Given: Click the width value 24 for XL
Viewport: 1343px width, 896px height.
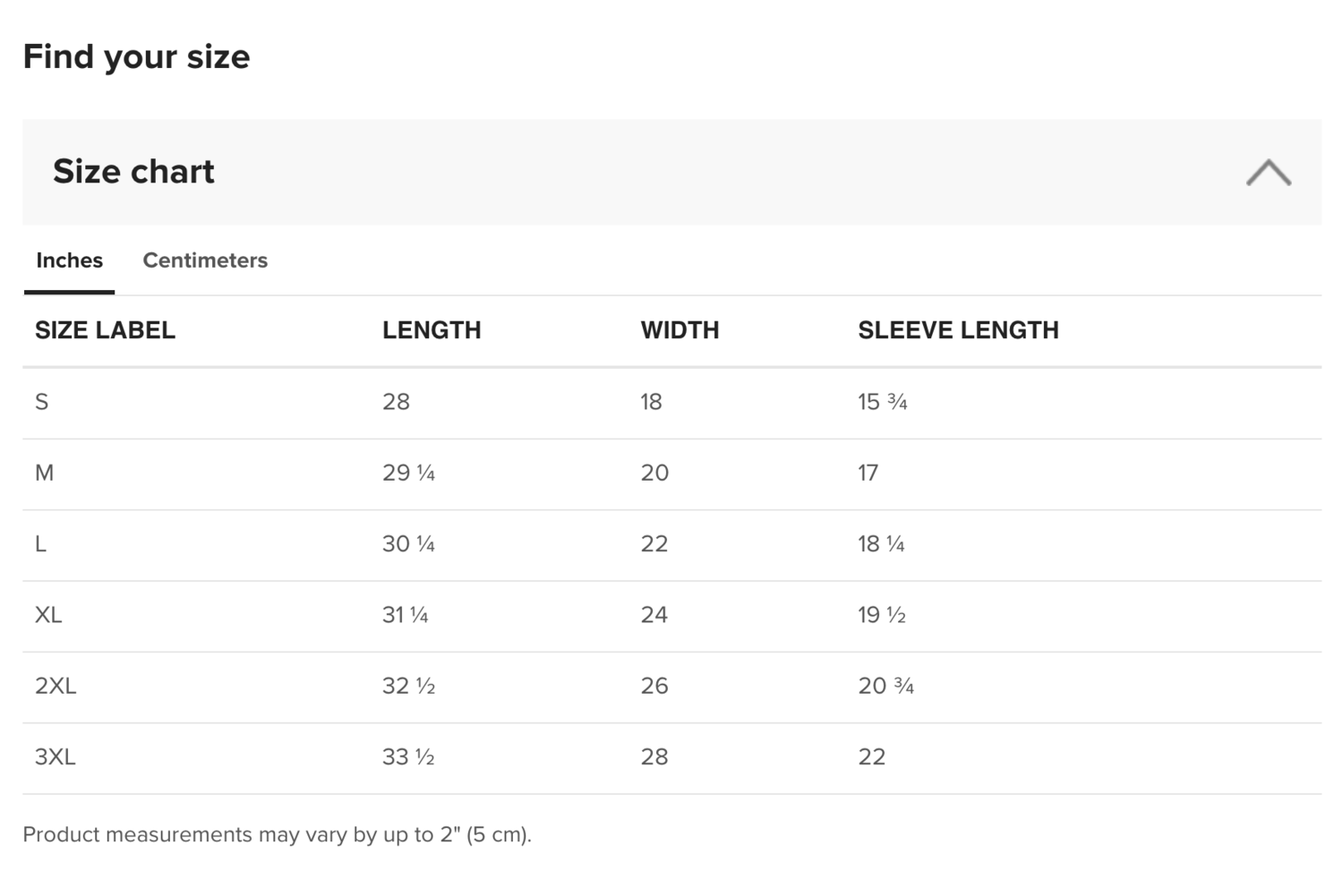Looking at the screenshot, I should tap(654, 615).
